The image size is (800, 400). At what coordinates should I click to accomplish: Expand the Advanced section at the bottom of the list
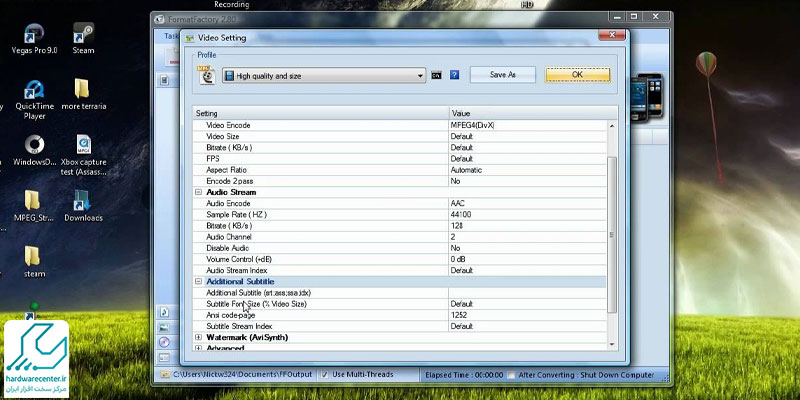pos(198,348)
